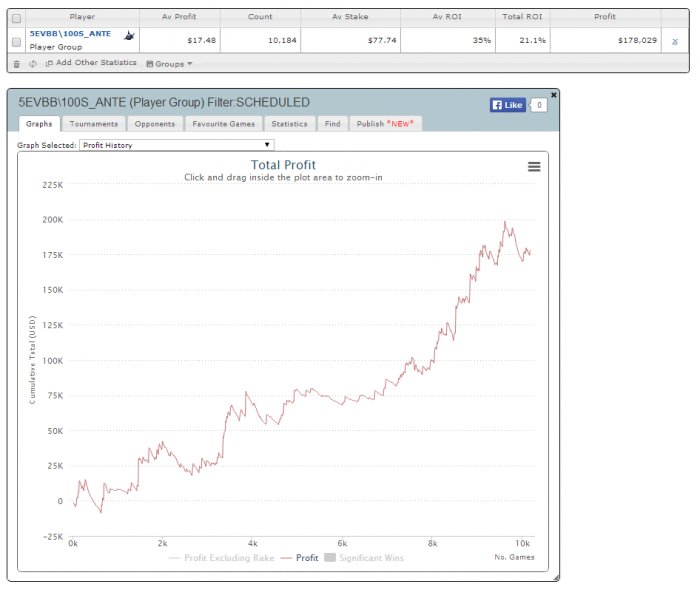The image size is (700, 598).
Task: Close the player graph panel
Action: [x=554, y=95]
